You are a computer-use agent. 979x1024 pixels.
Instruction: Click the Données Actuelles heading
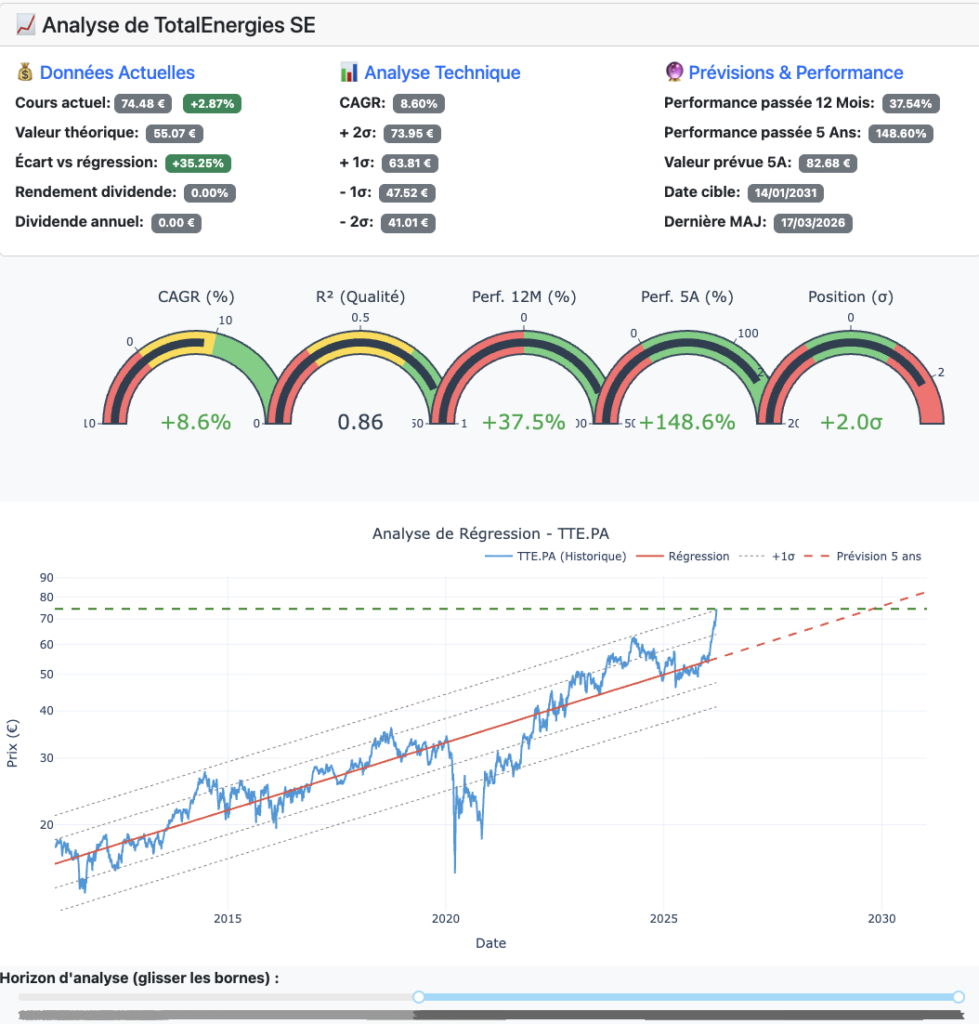coord(117,72)
